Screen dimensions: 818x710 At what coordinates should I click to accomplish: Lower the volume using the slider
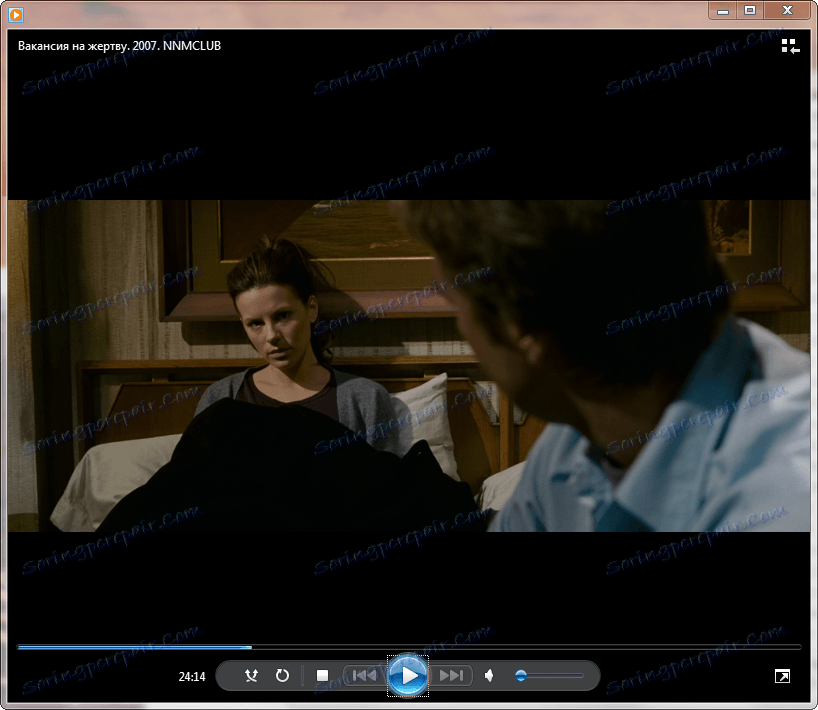[x=521, y=676]
